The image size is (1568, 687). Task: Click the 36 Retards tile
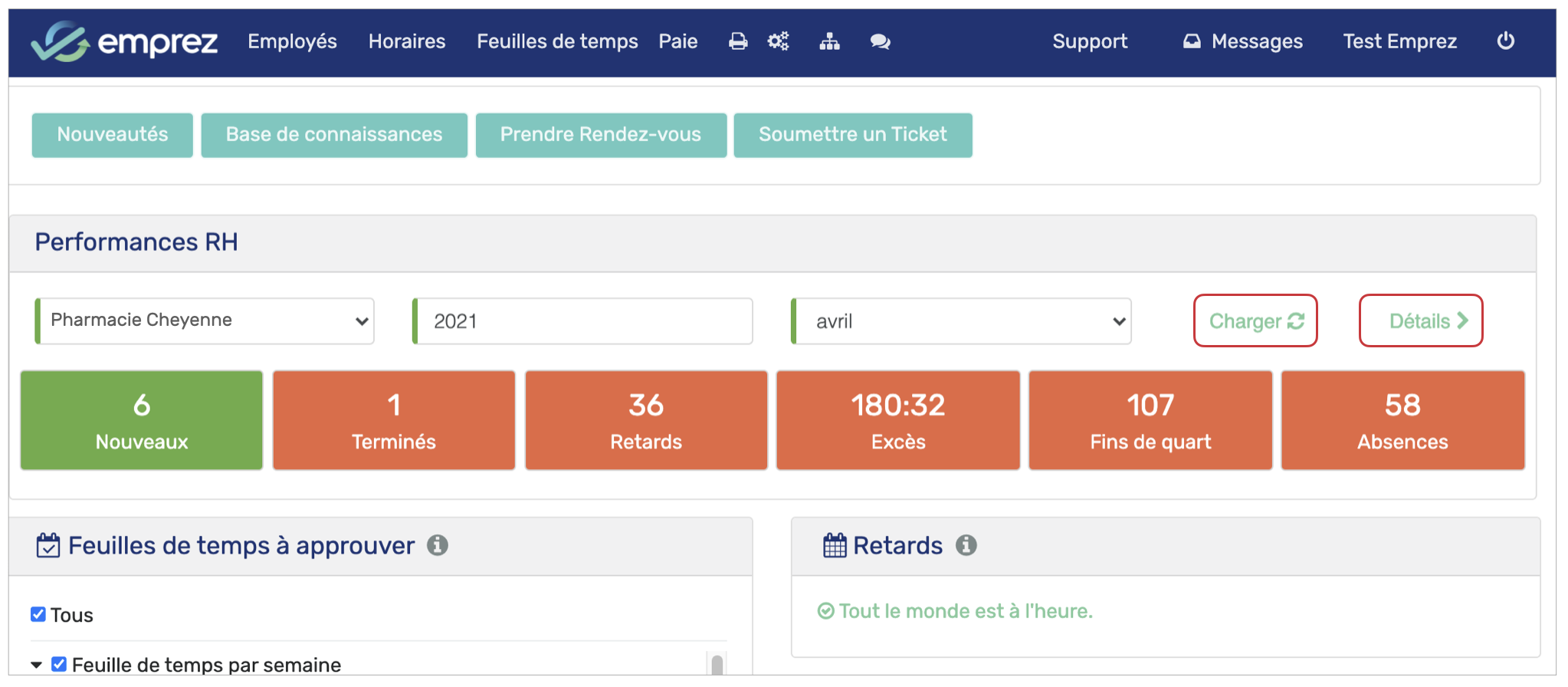[x=646, y=420]
